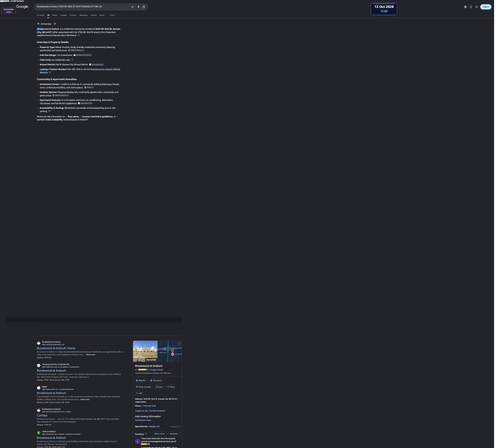Expand the map with the corner icon
The width and height of the screenshot is (500, 448).
pyautogui.click(x=179, y=343)
